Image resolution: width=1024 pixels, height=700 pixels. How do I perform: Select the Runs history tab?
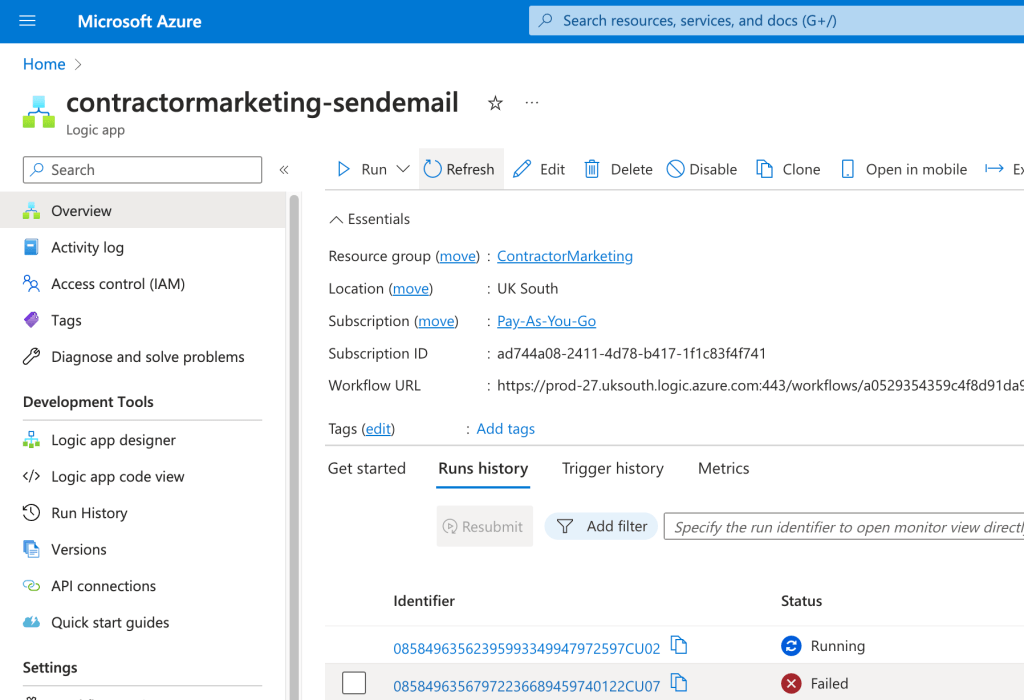[x=483, y=468]
